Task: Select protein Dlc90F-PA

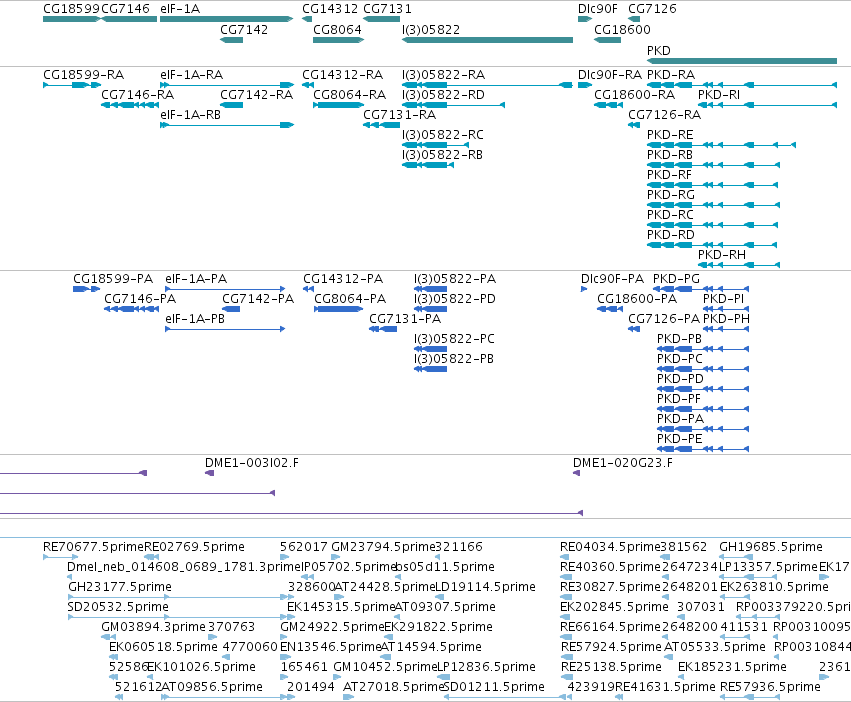Action: pos(612,279)
